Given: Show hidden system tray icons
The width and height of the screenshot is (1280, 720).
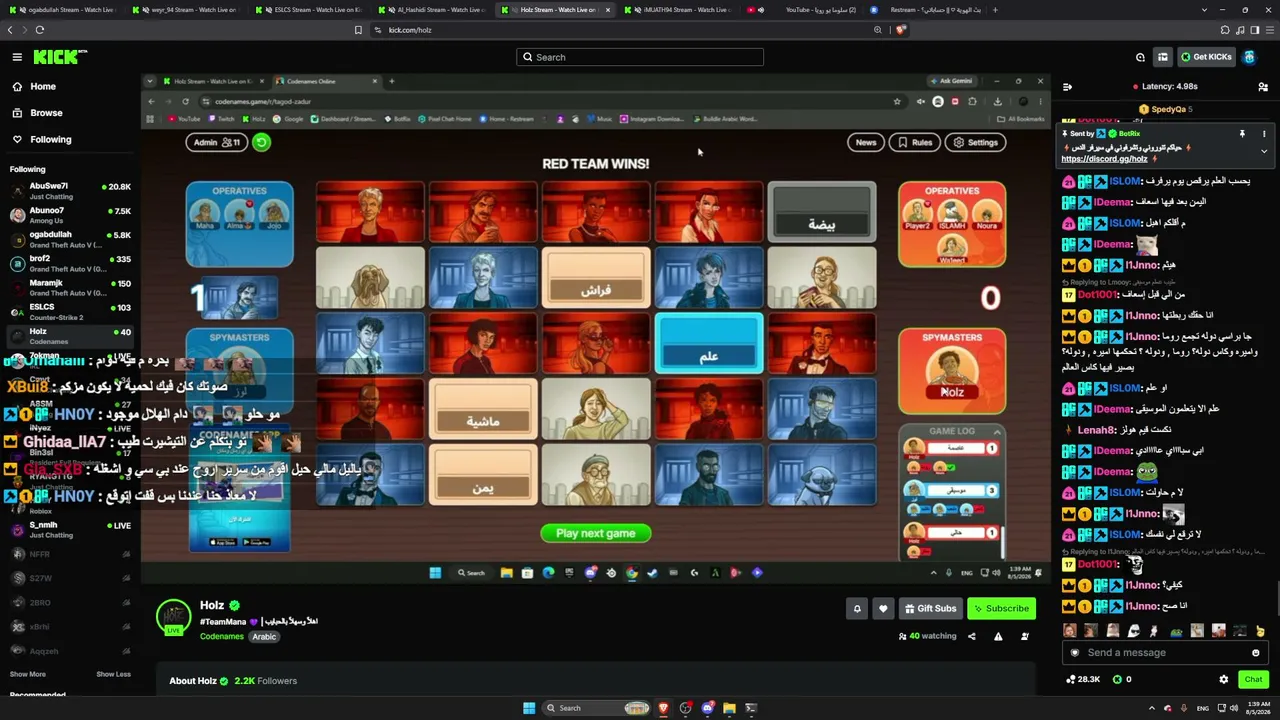Looking at the screenshot, I should [1151, 708].
